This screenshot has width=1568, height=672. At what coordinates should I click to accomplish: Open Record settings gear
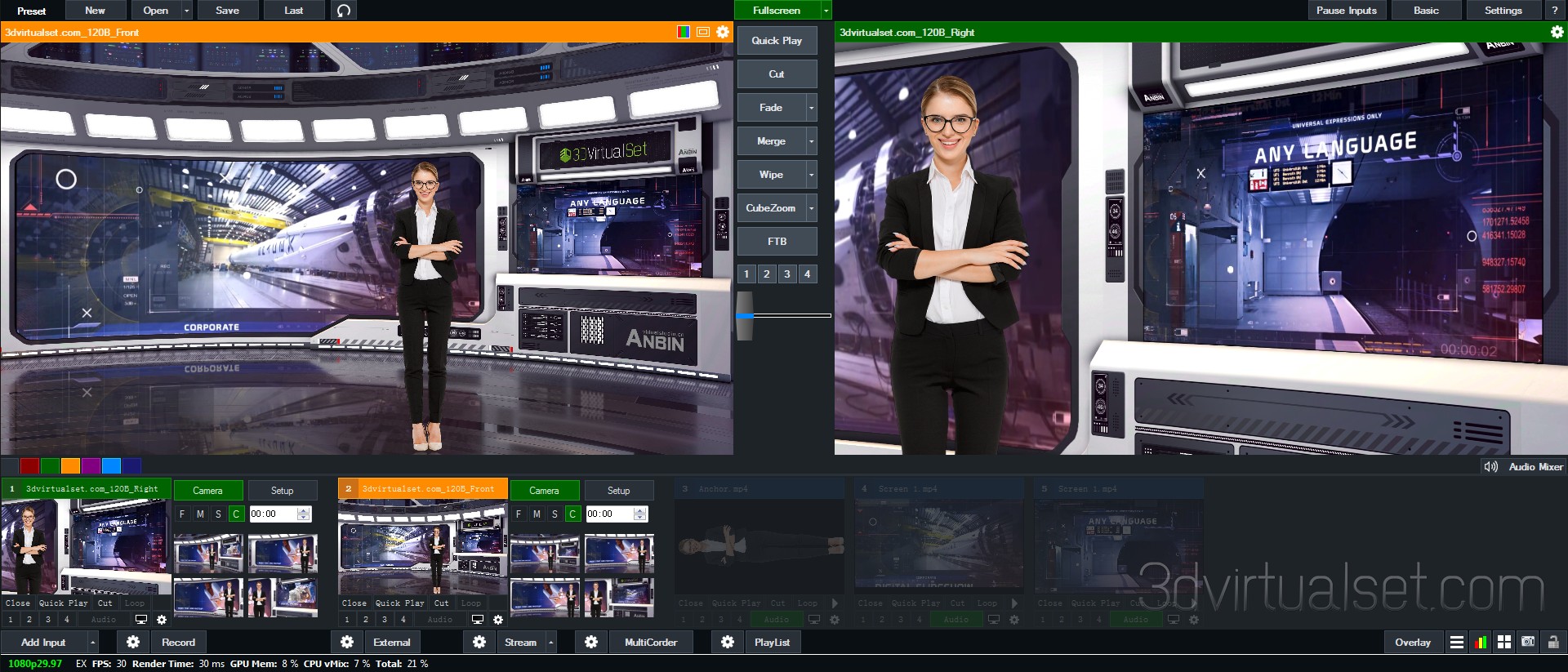coord(133,642)
